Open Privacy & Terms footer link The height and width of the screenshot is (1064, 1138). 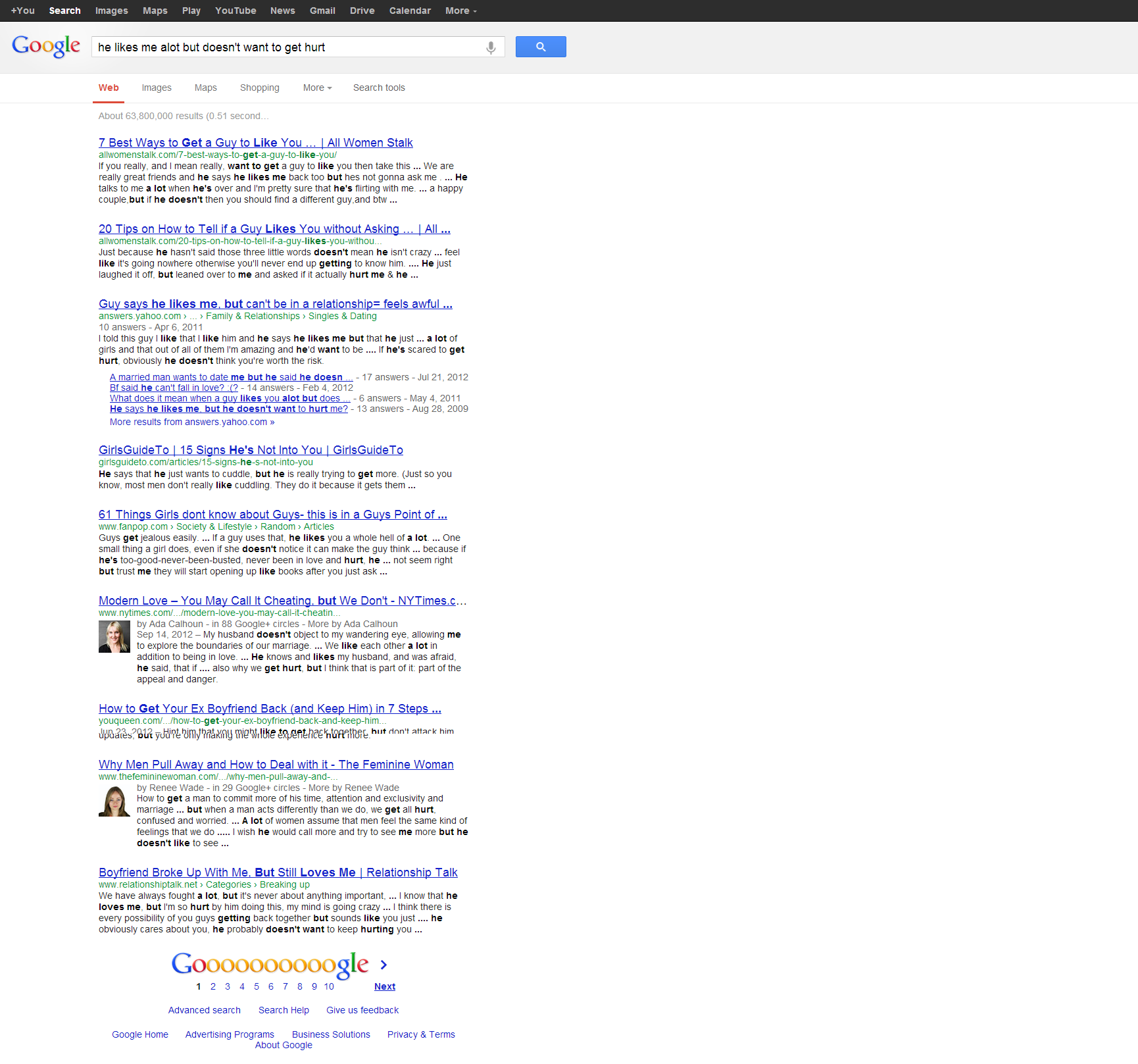tap(421, 1034)
